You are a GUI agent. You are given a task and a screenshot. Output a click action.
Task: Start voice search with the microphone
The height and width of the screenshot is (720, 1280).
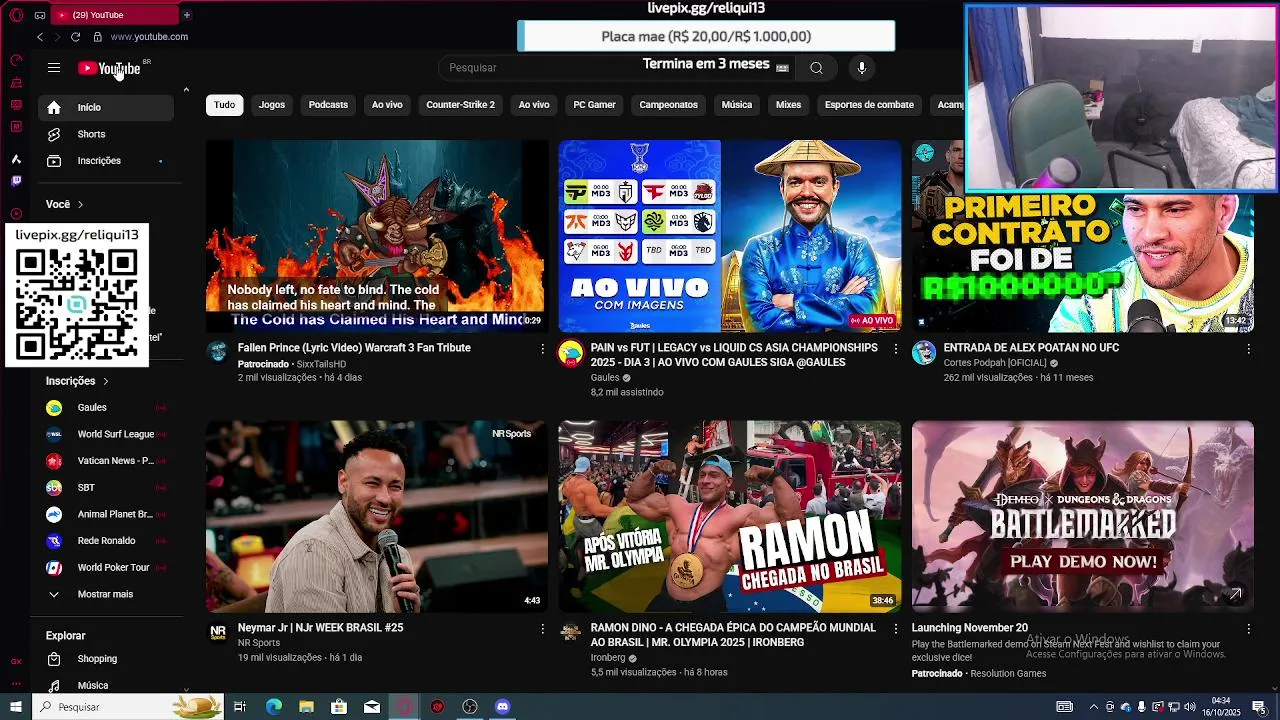pyautogui.click(x=862, y=68)
